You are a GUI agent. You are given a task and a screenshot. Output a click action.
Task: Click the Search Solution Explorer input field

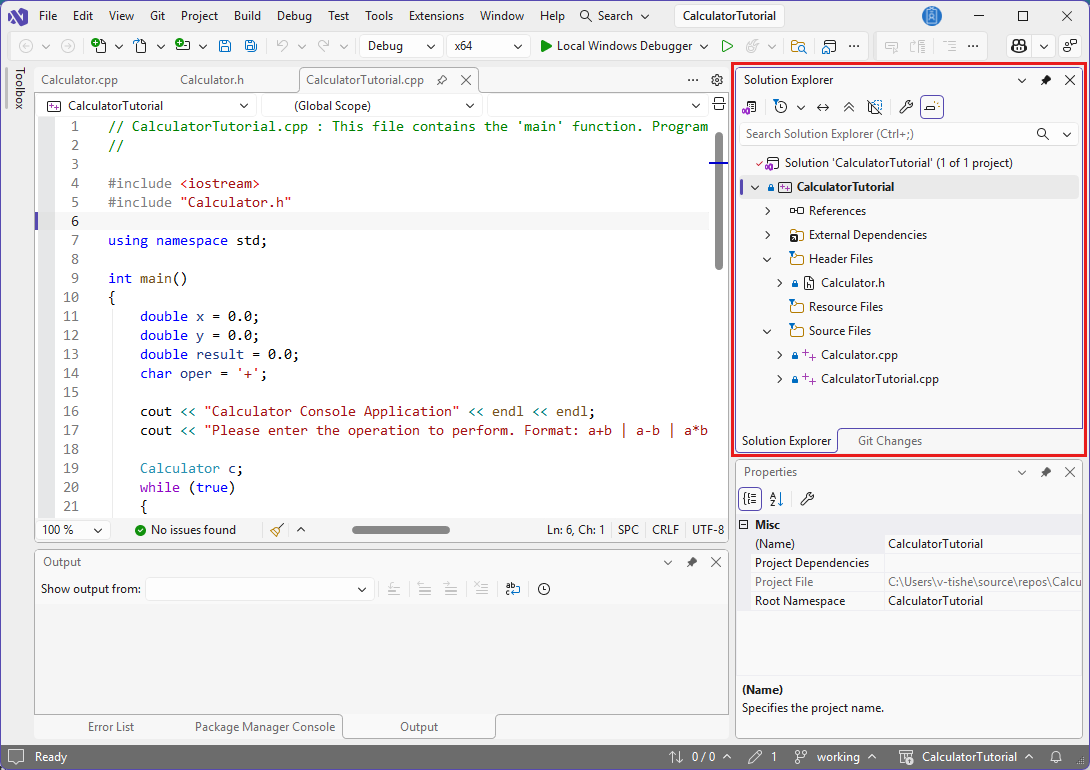click(887, 133)
